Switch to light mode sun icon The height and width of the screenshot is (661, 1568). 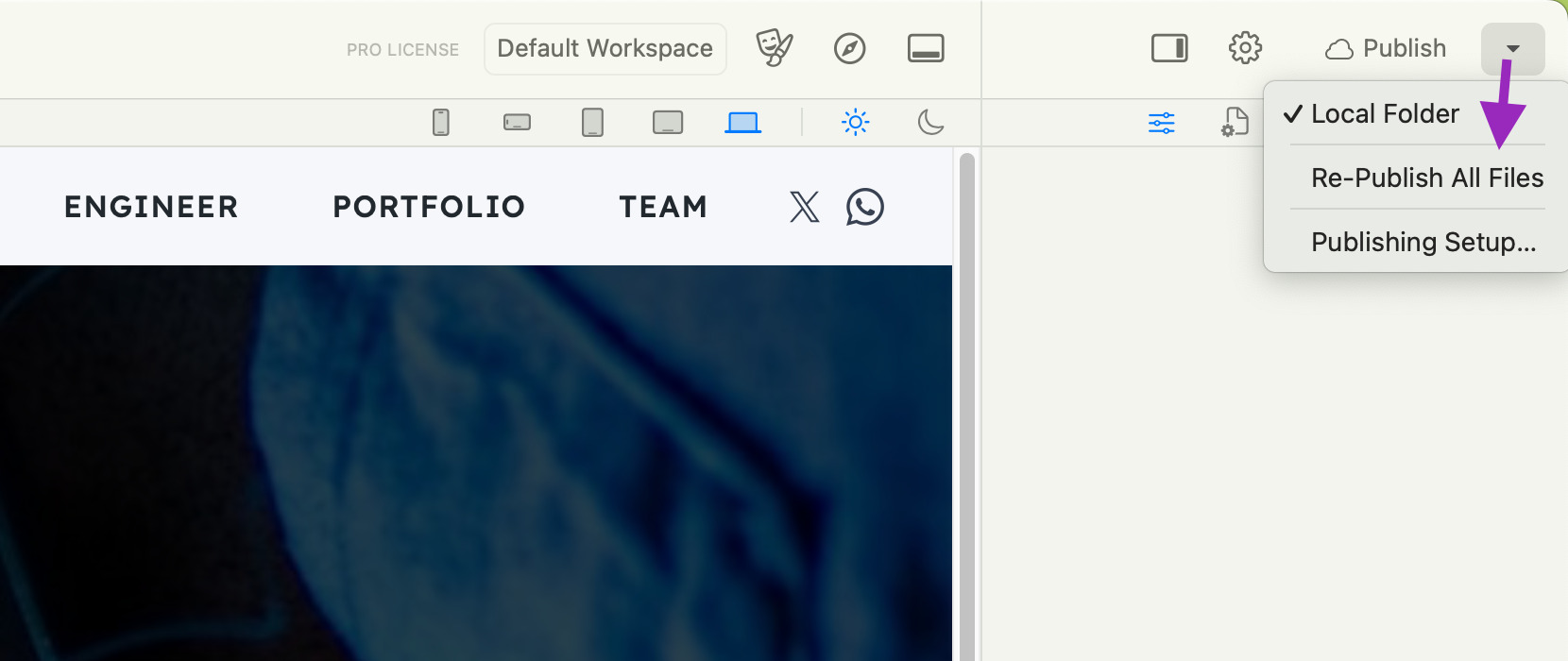tap(856, 122)
